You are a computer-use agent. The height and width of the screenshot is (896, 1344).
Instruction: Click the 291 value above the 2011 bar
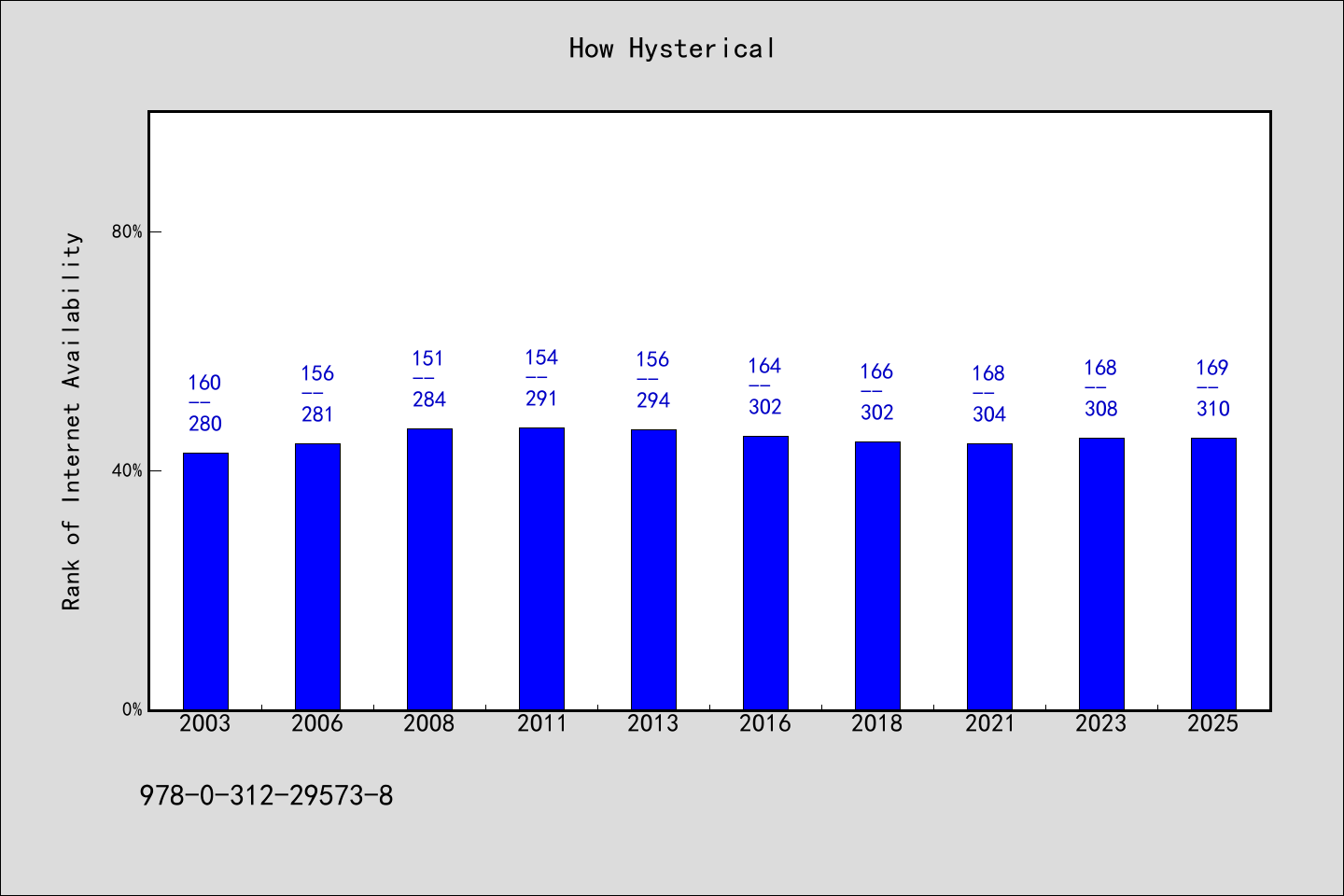[541, 399]
